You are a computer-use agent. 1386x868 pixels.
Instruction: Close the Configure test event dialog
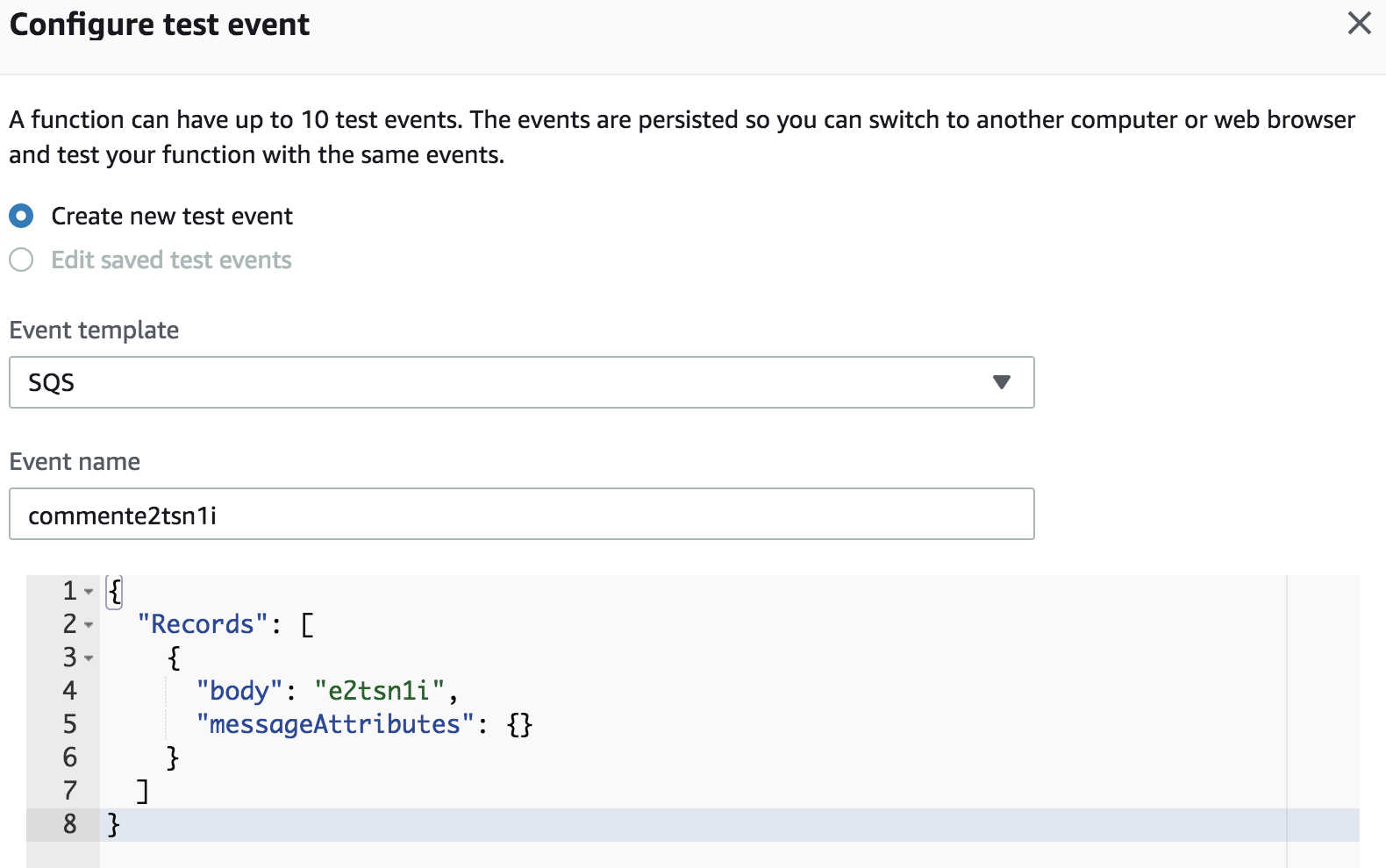tap(1359, 23)
